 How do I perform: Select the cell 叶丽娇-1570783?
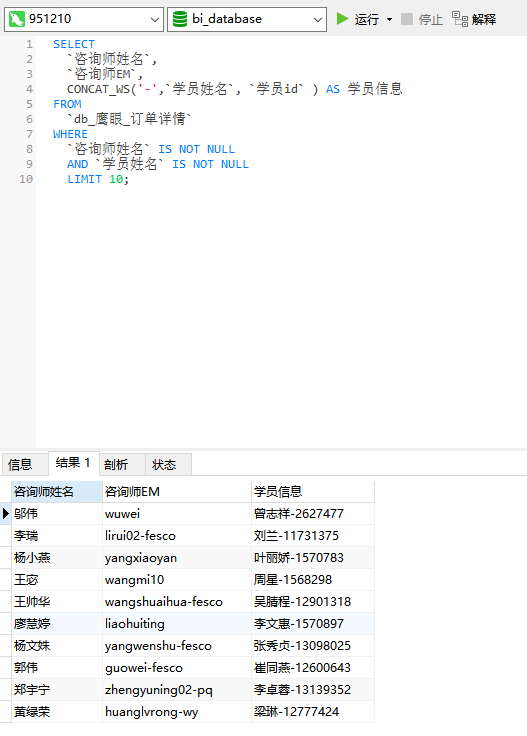[313, 558]
